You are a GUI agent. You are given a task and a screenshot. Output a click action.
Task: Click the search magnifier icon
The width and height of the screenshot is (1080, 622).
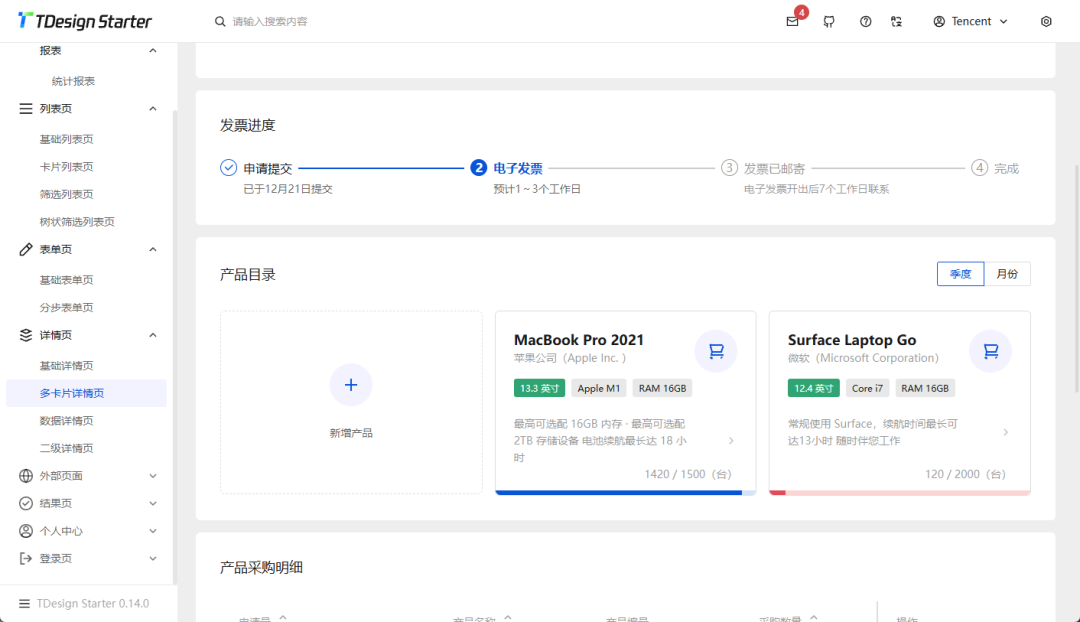220,21
